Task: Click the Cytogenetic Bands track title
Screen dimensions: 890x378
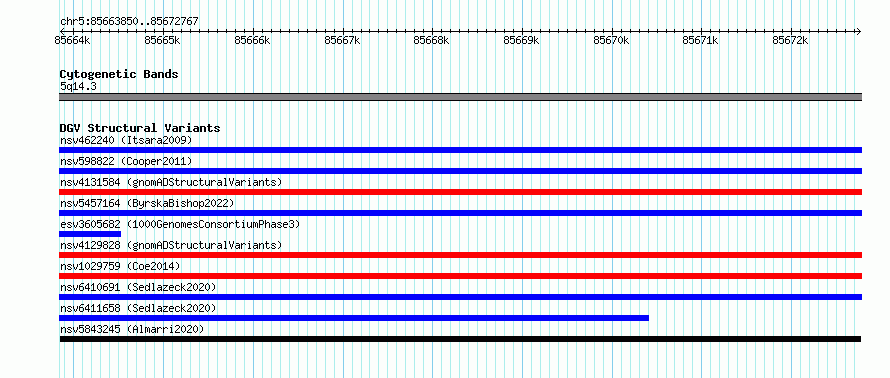Action: (x=119, y=74)
